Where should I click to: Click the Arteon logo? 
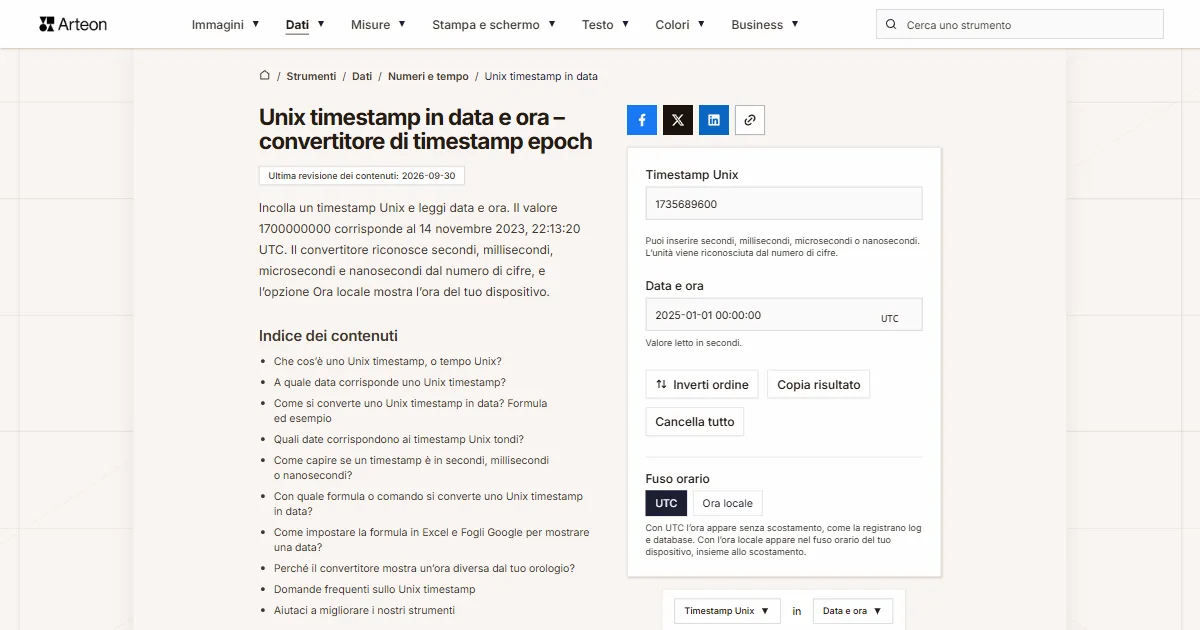pos(73,24)
